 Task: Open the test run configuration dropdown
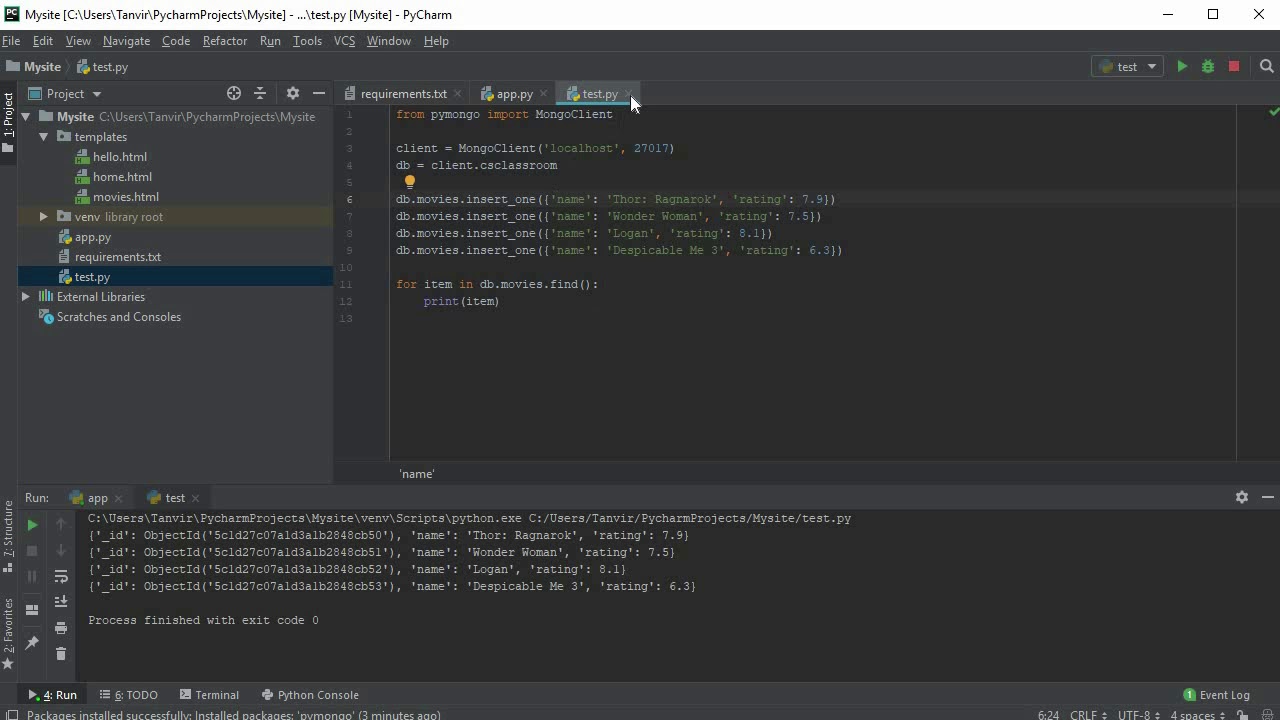[x=1126, y=66]
